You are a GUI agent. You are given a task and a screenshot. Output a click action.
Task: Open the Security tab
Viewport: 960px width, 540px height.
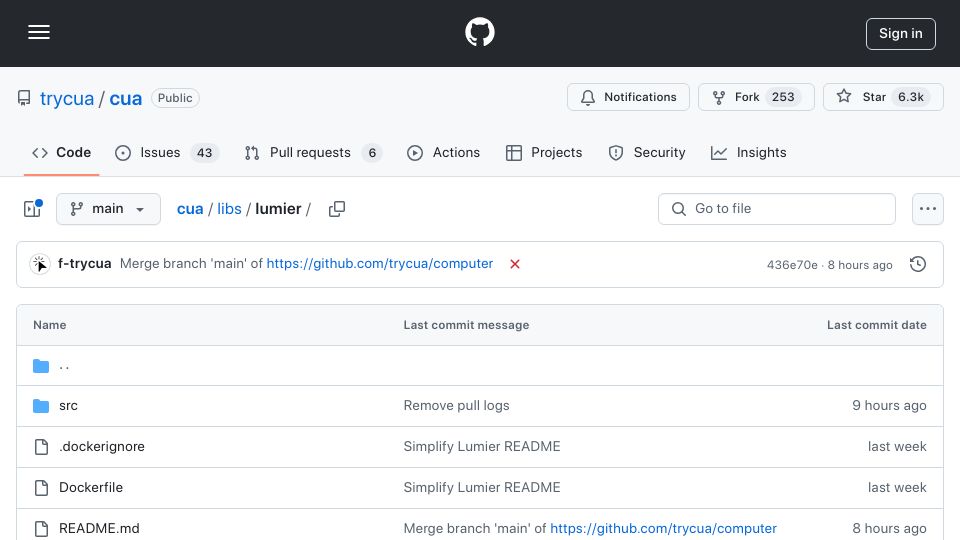click(647, 152)
